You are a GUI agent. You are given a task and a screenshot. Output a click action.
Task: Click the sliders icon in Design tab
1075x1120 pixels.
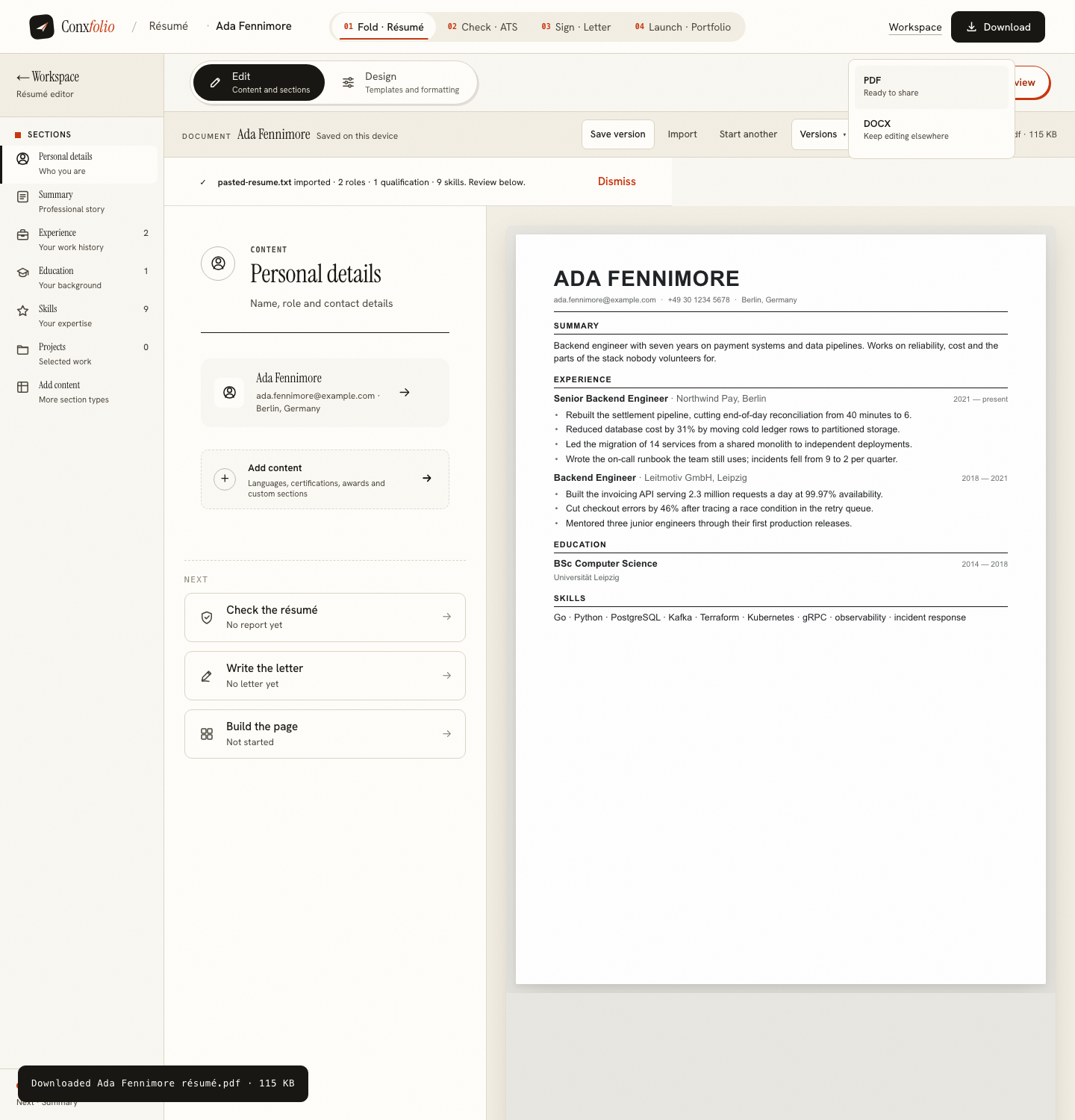tap(348, 83)
